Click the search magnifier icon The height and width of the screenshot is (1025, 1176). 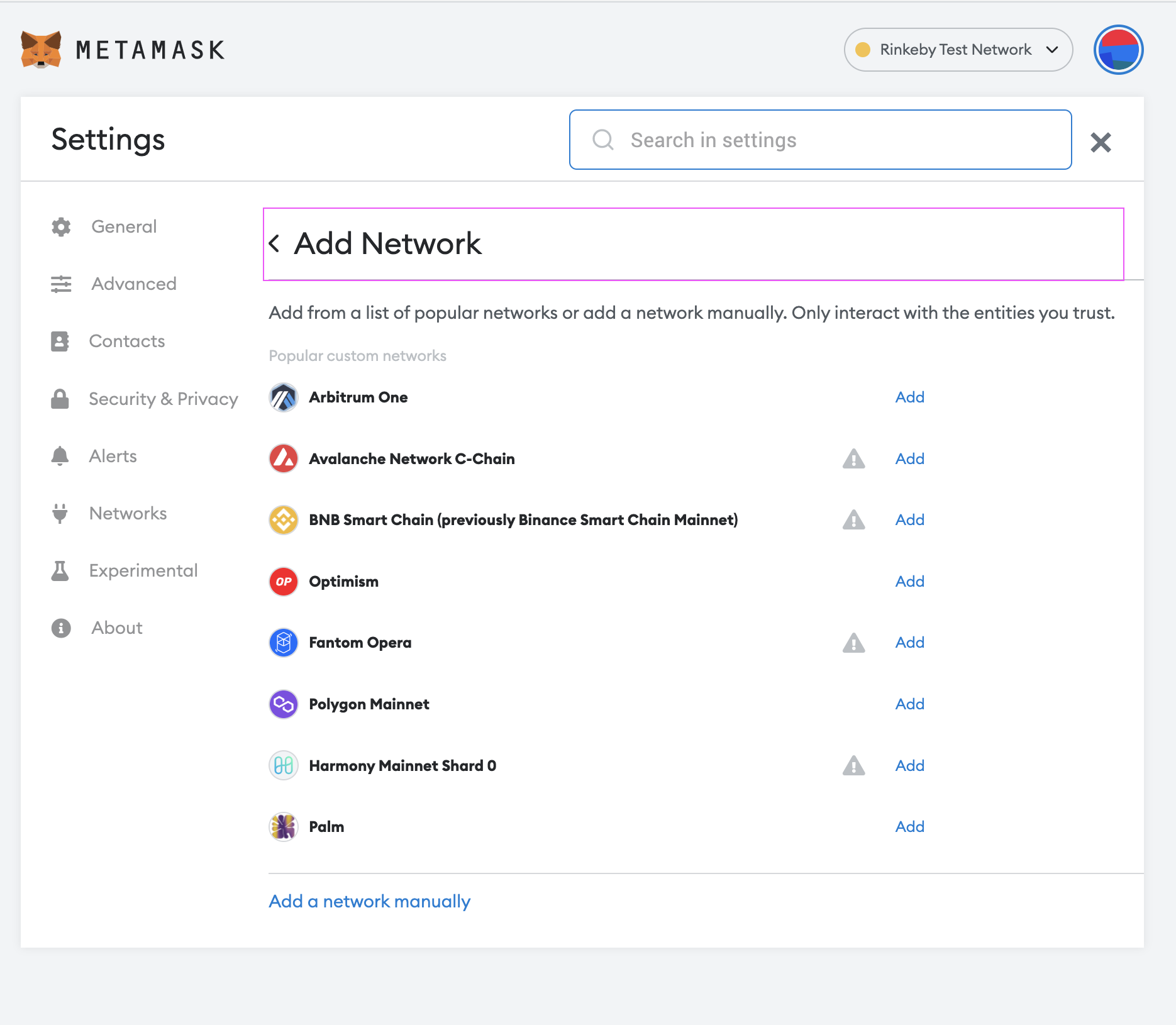[603, 140]
